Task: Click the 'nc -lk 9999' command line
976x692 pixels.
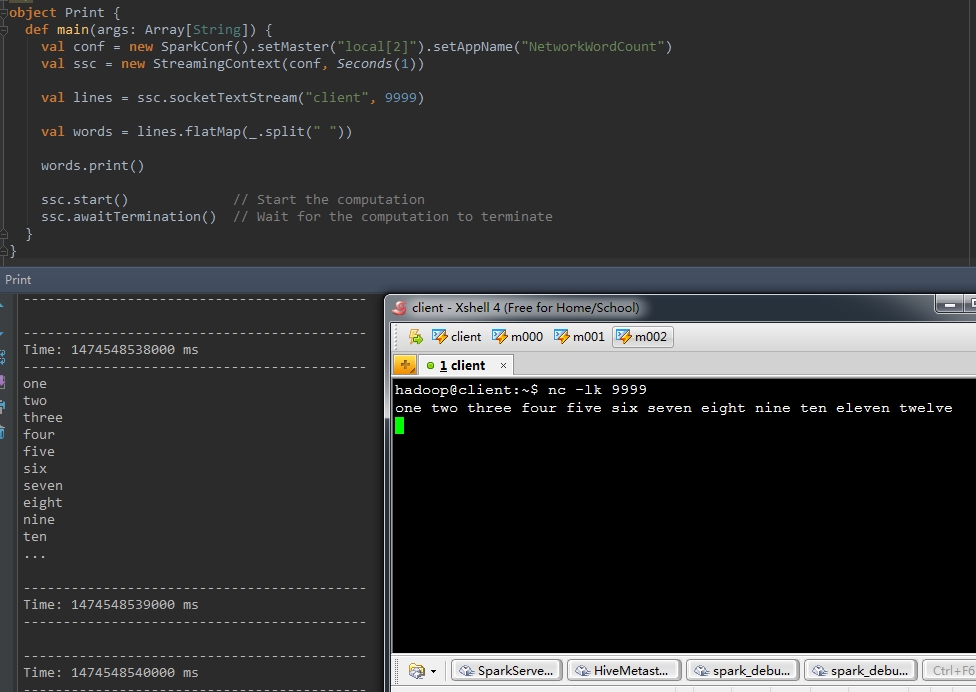Action: point(597,390)
